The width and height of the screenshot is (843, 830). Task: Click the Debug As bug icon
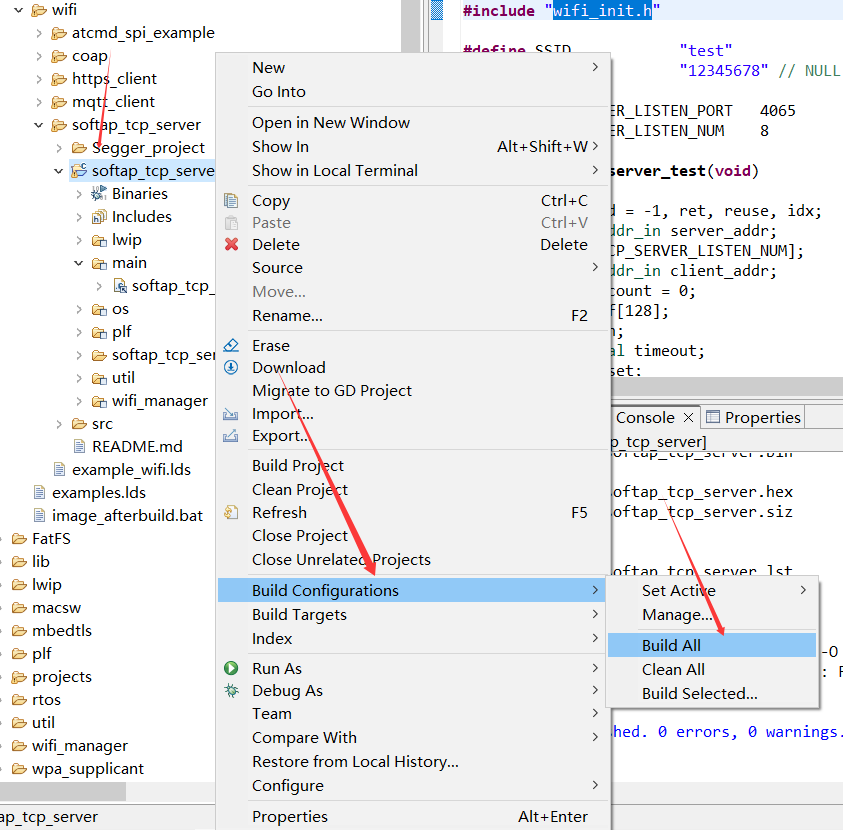(x=232, y=691)
